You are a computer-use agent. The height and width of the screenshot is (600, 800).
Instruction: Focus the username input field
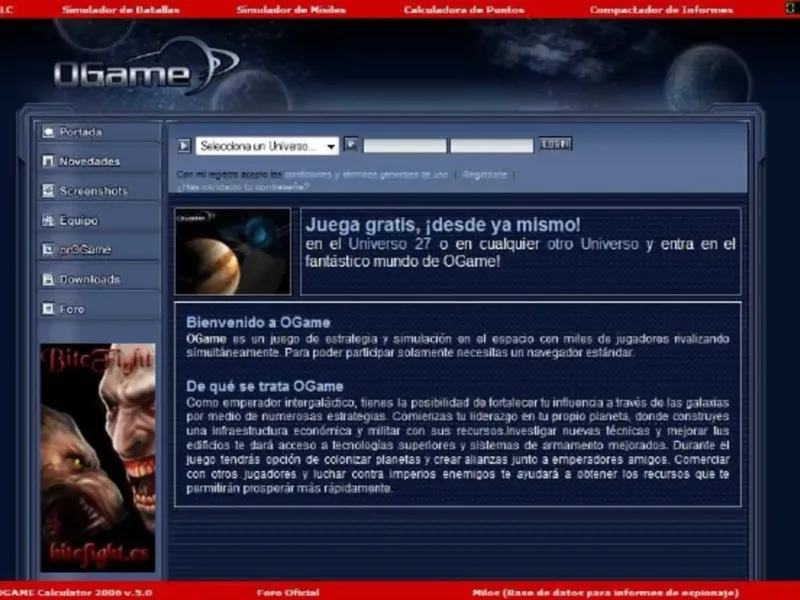pos(405,146)
